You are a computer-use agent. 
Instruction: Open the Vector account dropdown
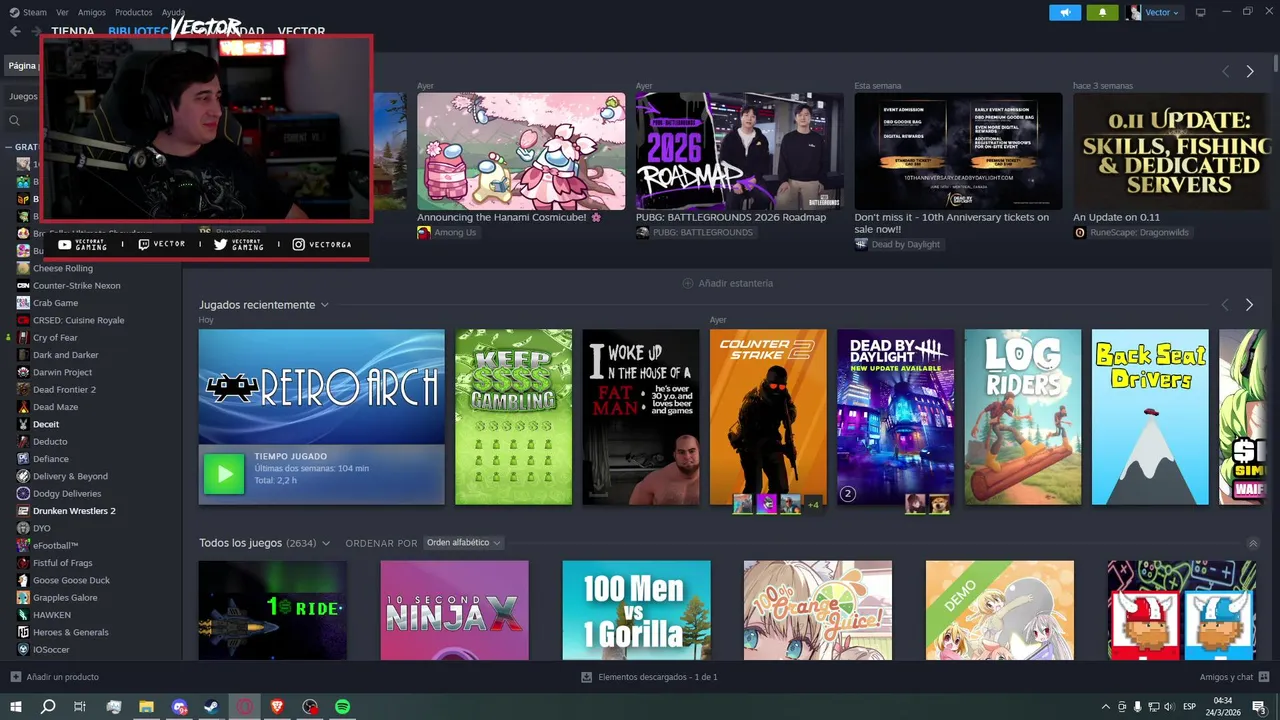click(x=1154, y=12)
